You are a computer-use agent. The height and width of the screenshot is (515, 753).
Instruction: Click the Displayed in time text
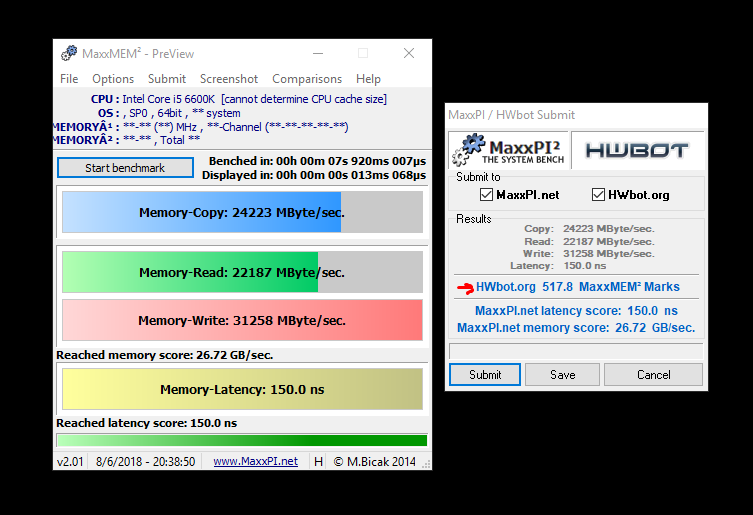click(x=314, y=175)
